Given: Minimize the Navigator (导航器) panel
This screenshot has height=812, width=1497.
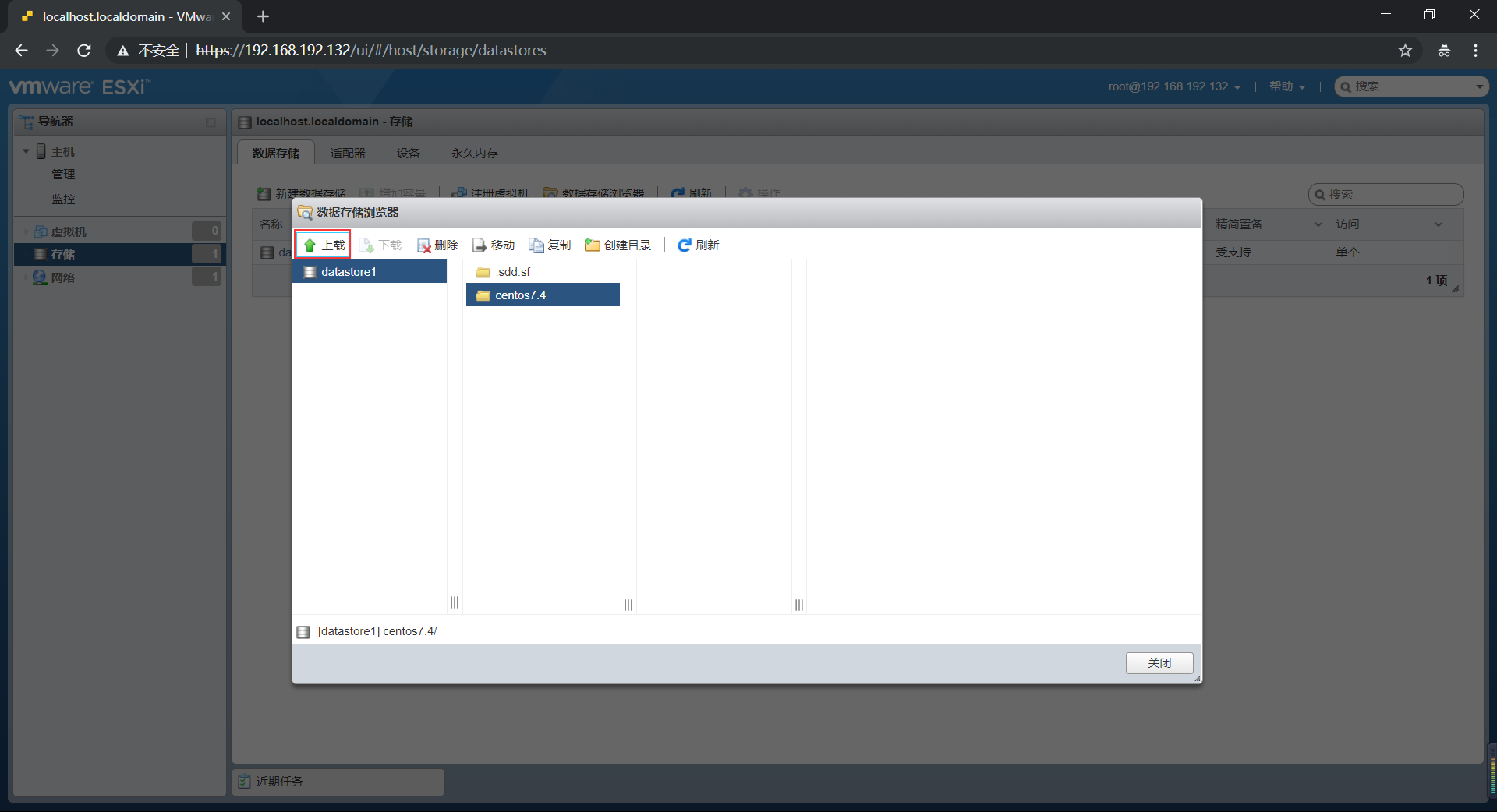Looking at the screenshot, I should pos(211,122).
